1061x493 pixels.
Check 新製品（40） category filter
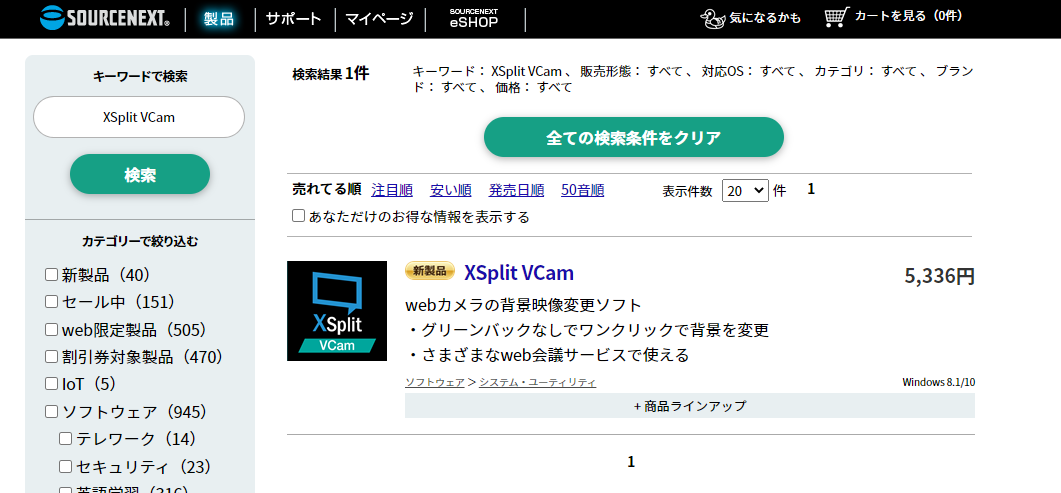(x=51, y=275)
